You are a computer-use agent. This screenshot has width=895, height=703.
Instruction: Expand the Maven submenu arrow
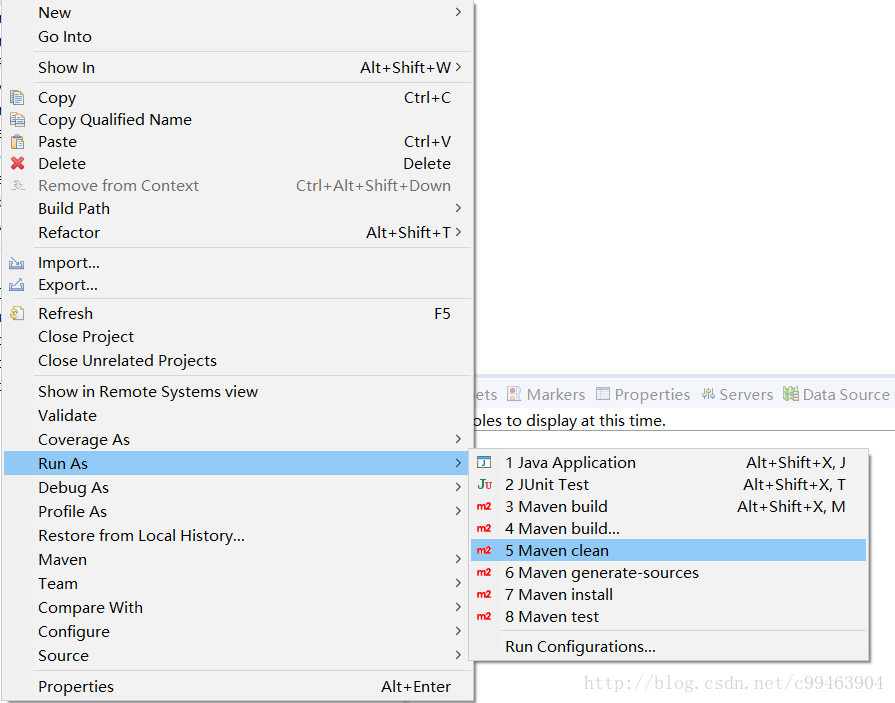point(458,559)
